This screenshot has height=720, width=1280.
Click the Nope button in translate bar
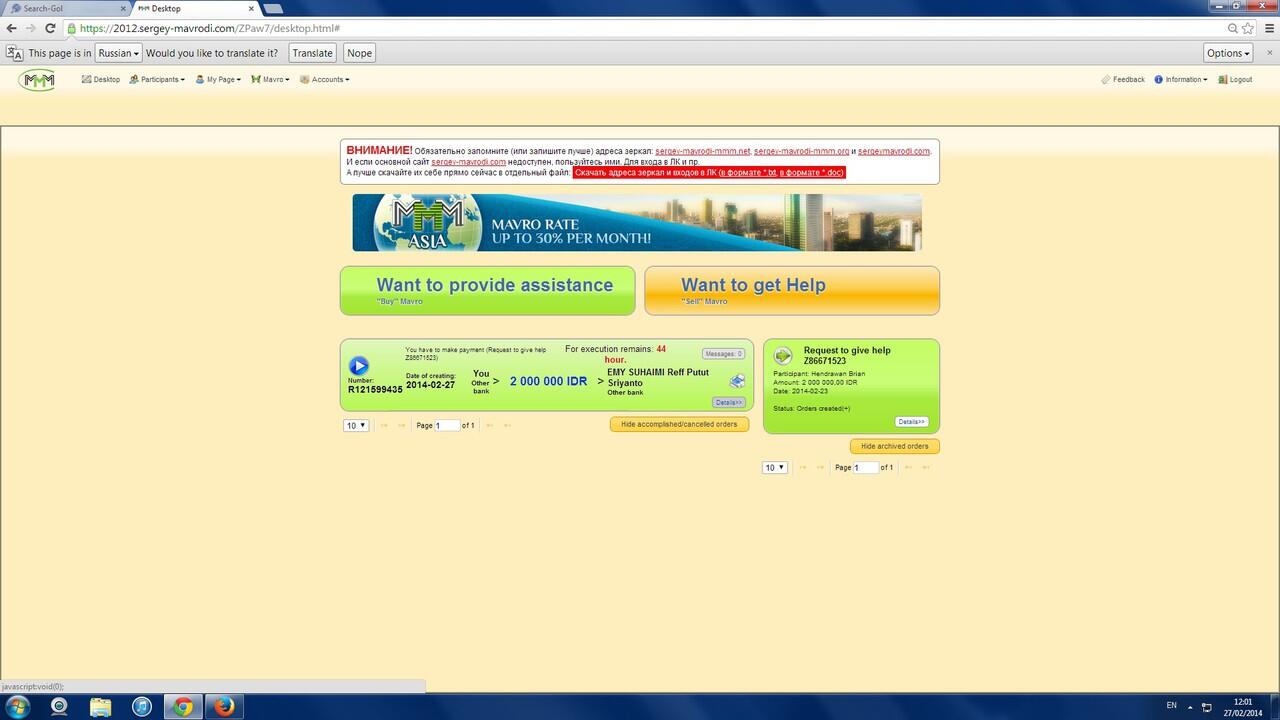pos(359,53)
